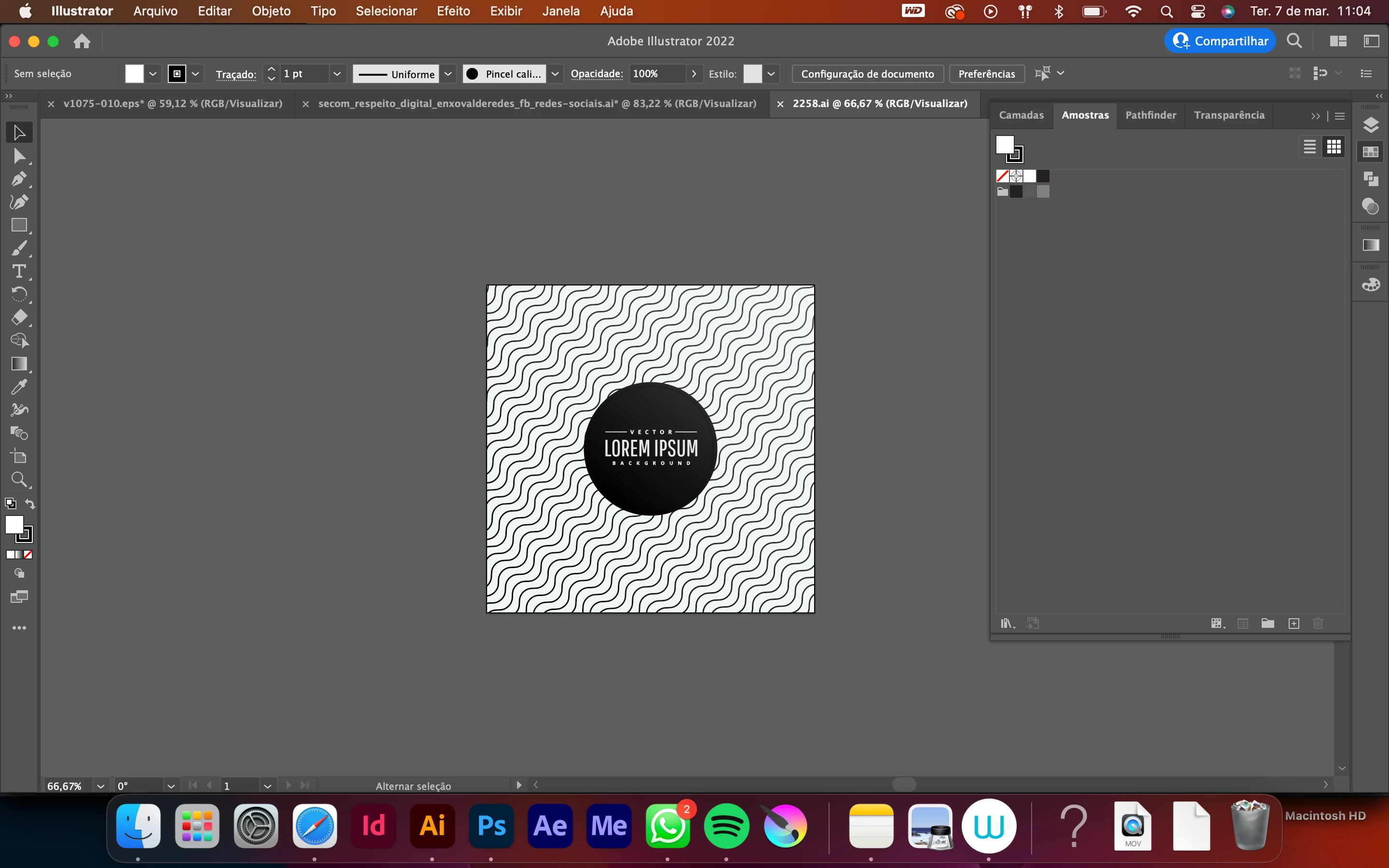
Task: Open the Efeito menu
Action: (x=453, y=11)
